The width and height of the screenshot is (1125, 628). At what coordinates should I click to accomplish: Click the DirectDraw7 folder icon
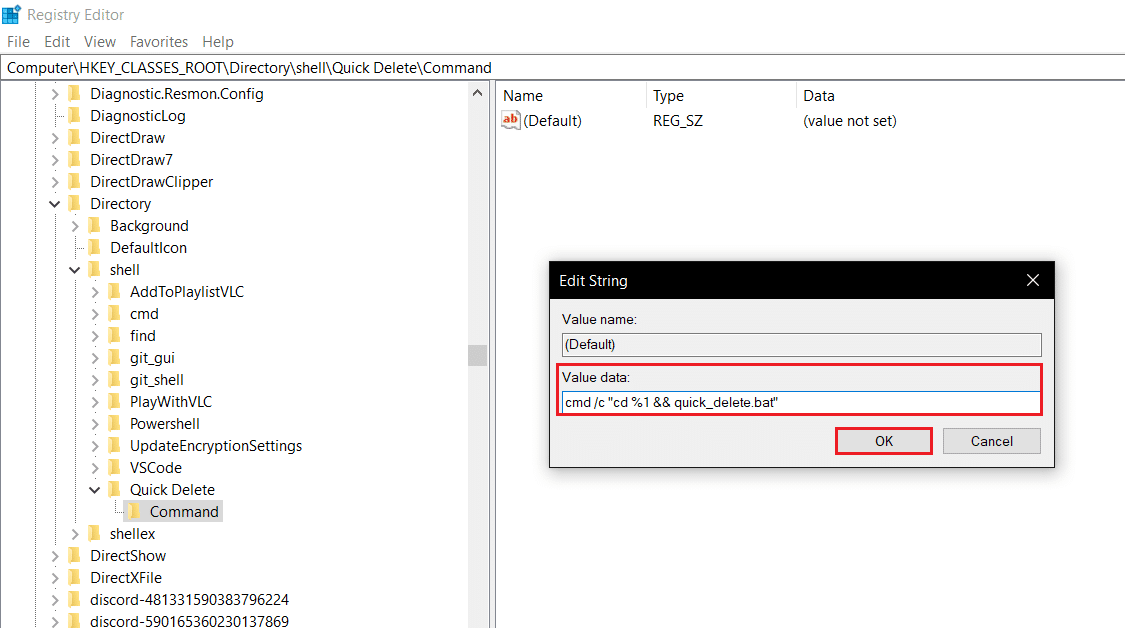(x=75, y=160)
